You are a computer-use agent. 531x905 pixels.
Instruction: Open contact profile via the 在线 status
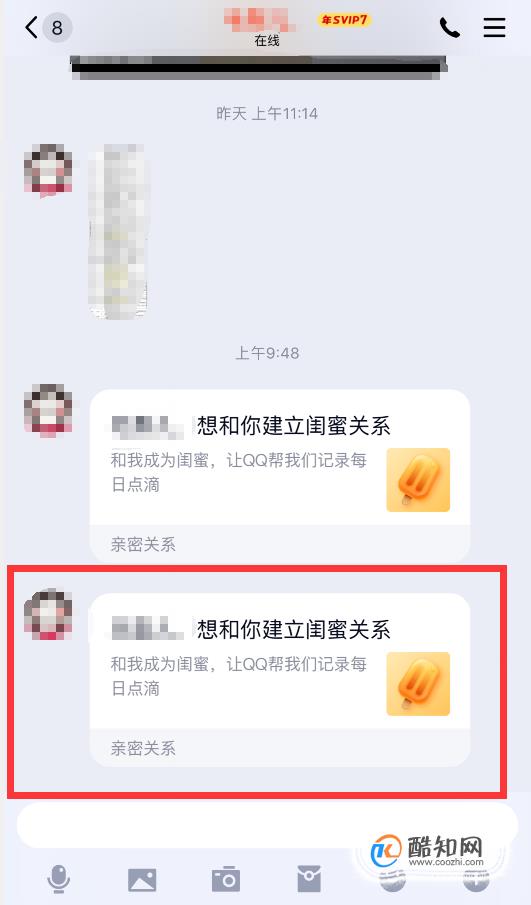tap(267, 40)
